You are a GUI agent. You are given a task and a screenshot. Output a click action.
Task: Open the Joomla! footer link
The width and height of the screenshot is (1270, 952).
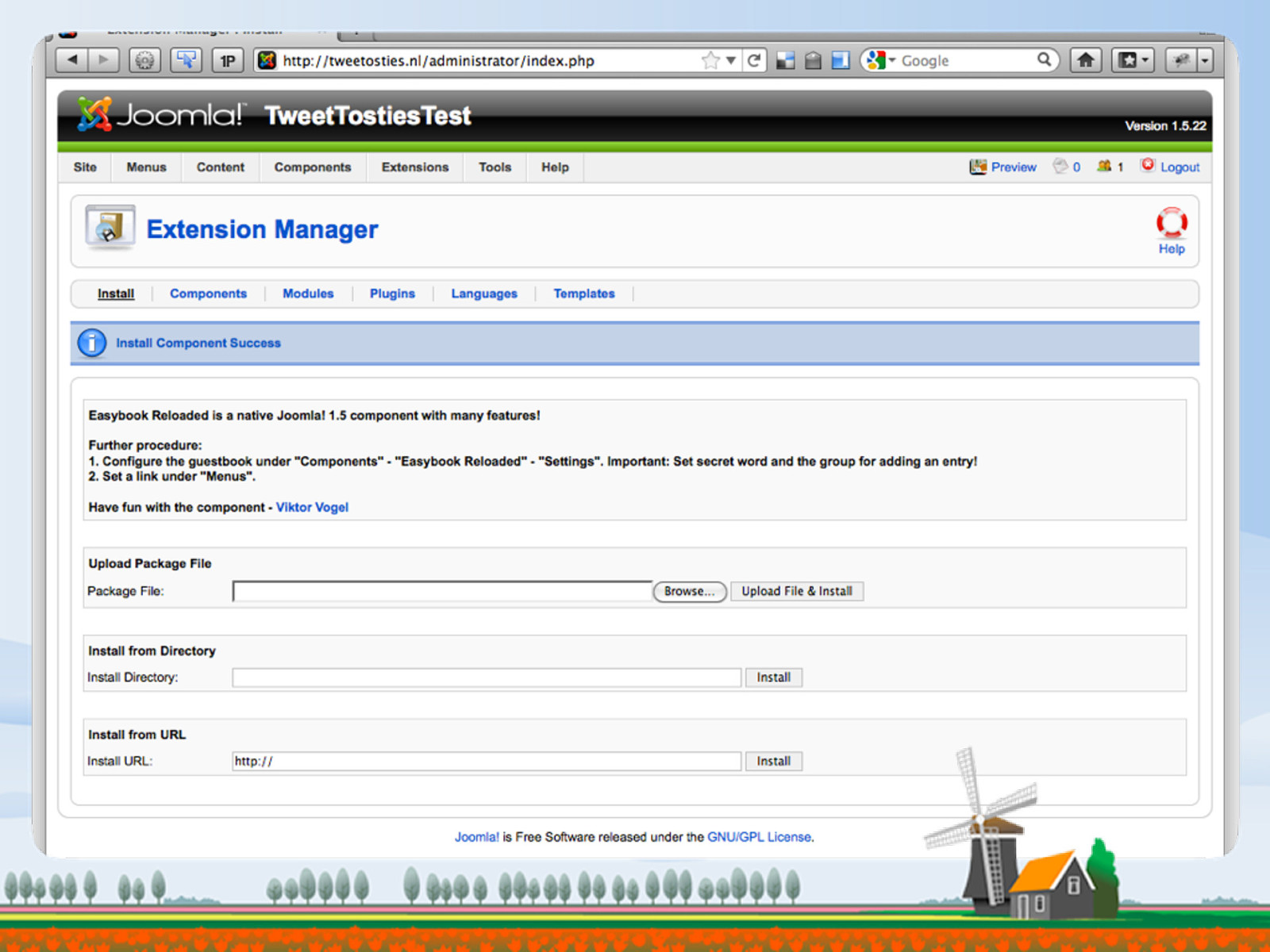tap(477, 837)
